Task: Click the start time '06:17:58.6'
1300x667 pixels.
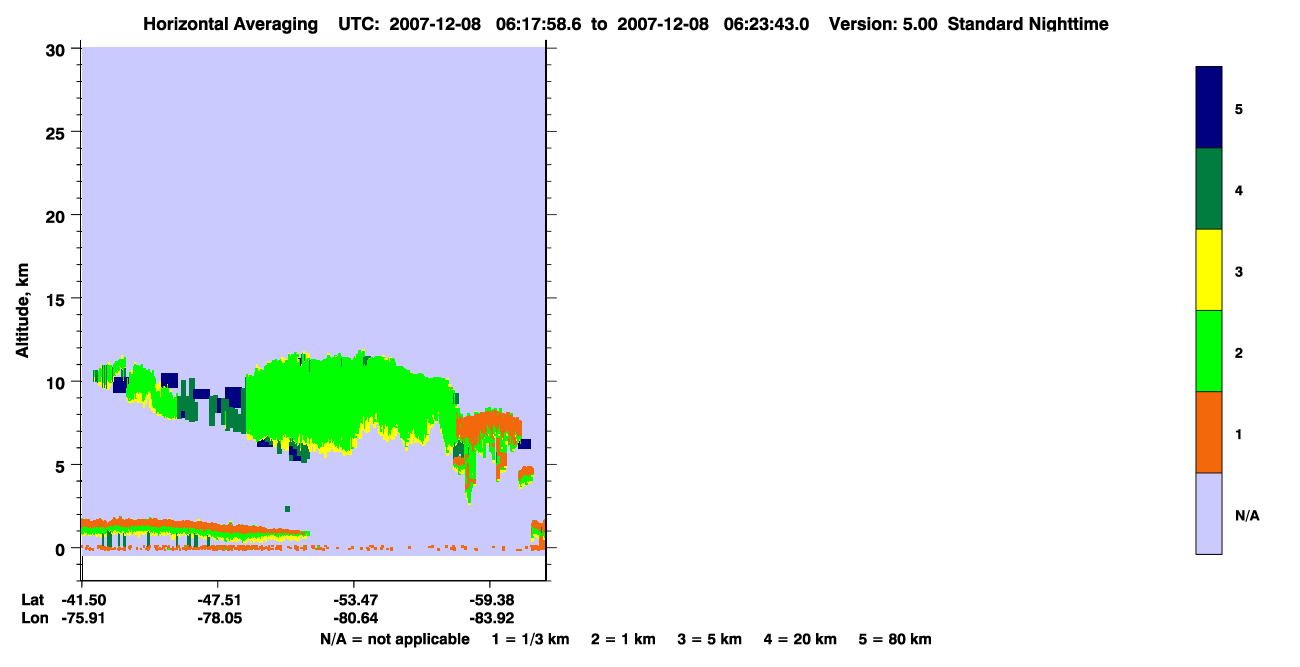Action: click(538, 24)
